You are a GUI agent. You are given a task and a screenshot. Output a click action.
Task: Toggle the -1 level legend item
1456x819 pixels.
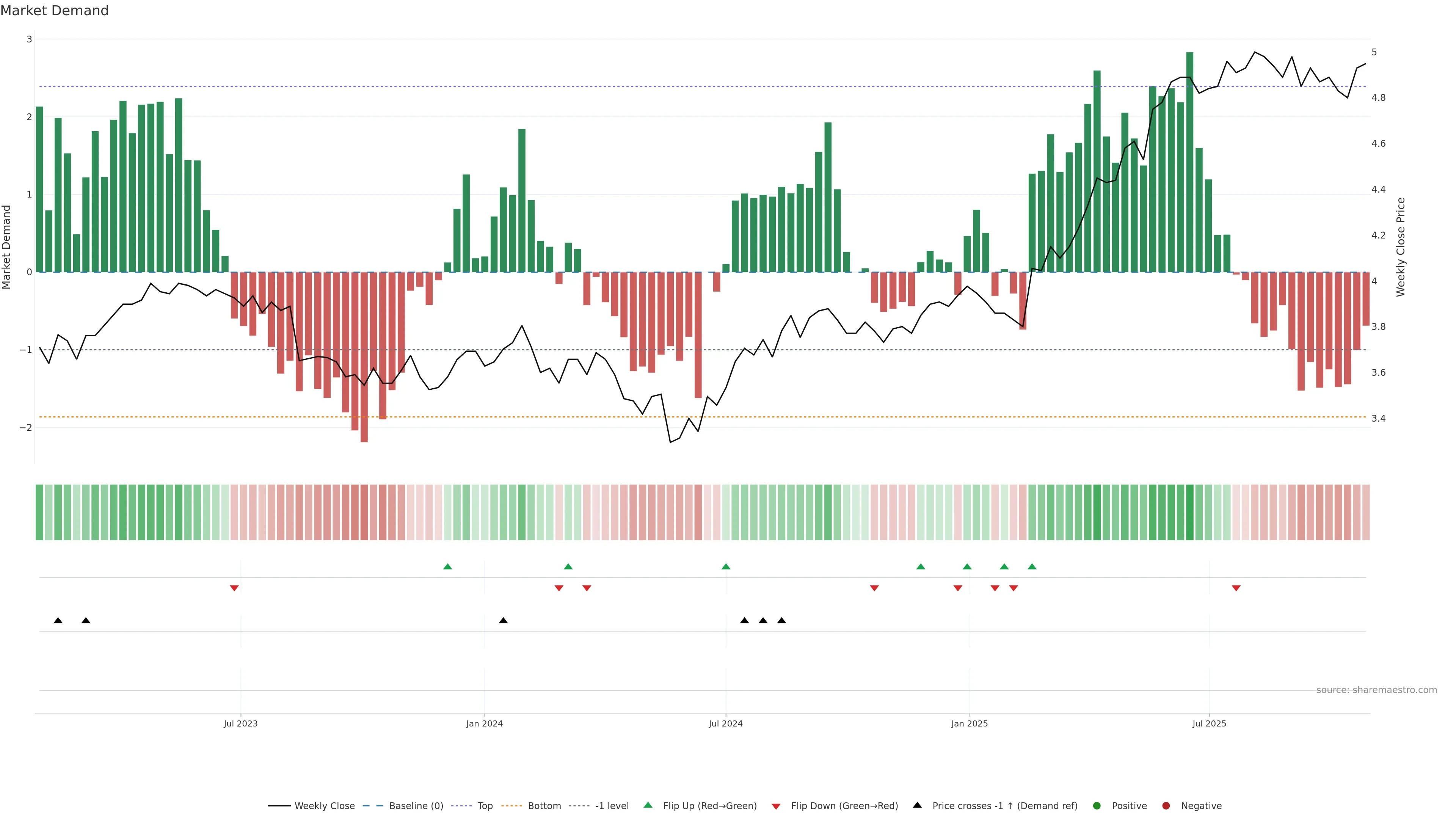[612, 805]
